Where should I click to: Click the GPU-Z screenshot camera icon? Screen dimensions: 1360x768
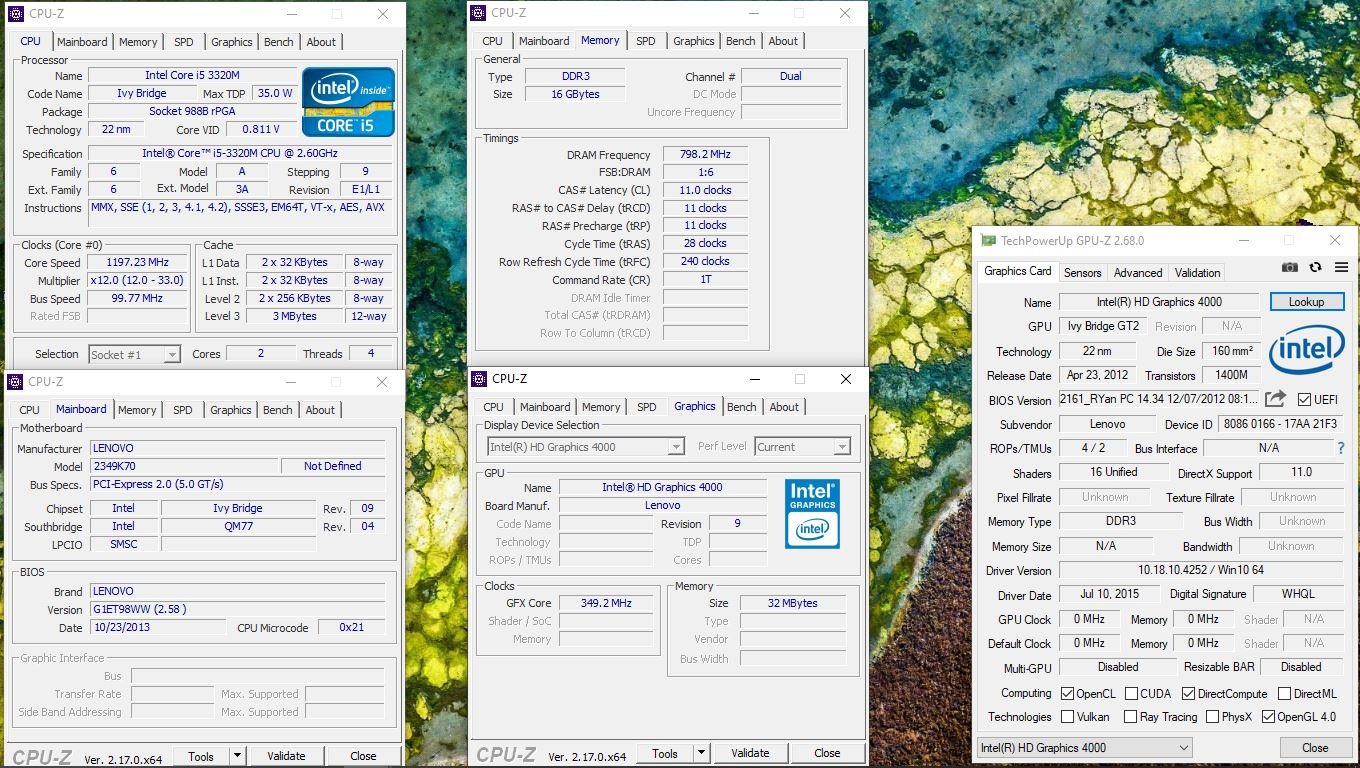(1290, 268)
